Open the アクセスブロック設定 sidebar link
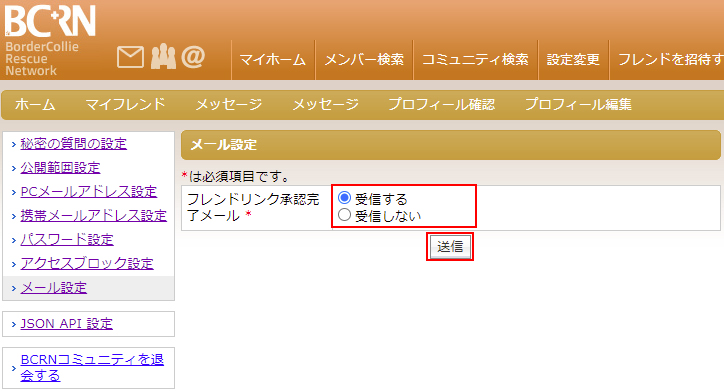The width and height of the screenshot is (724, 391). point(87,264)
